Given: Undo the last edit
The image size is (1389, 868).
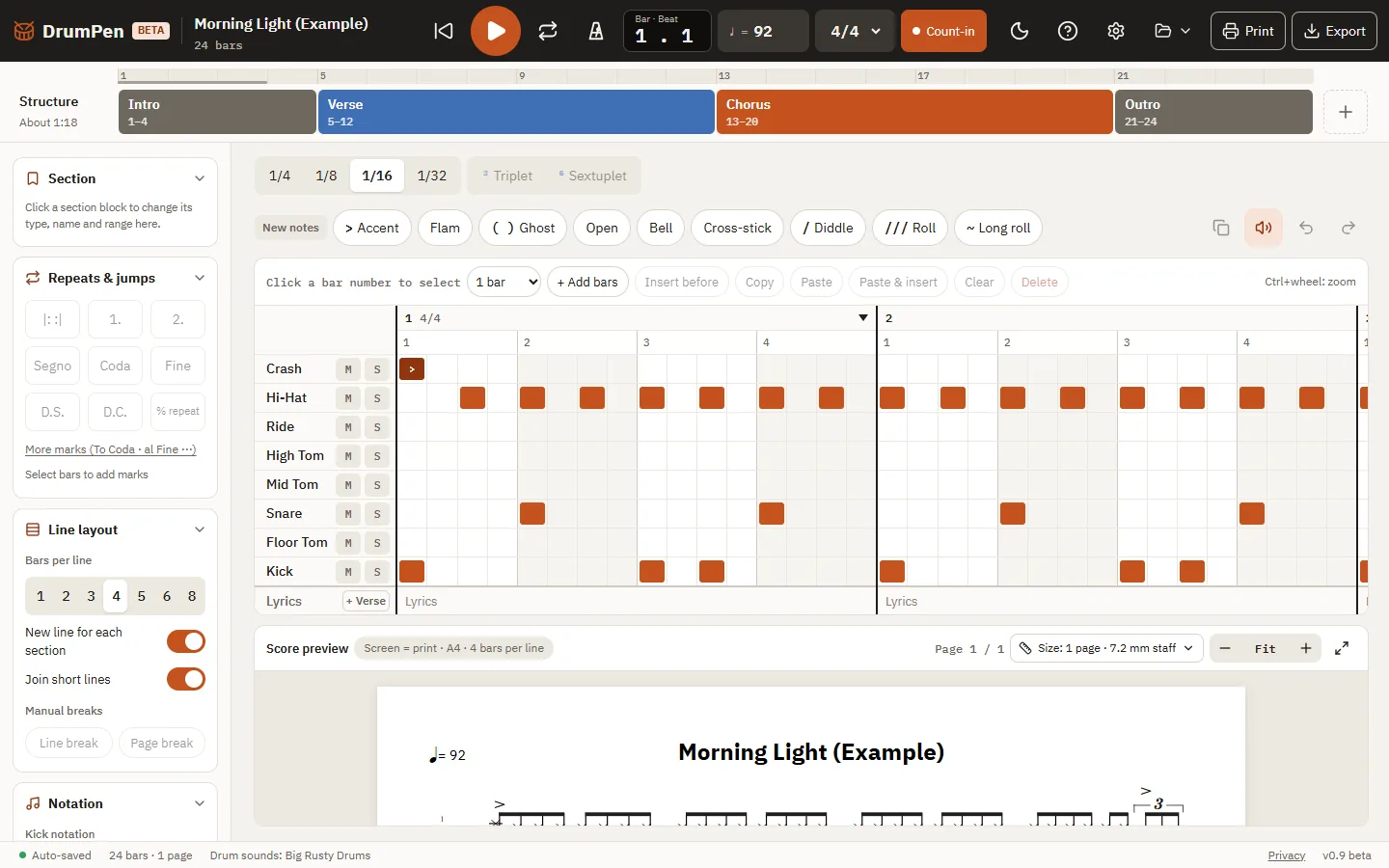Looking at the screenshot, I should [1306, 228].
